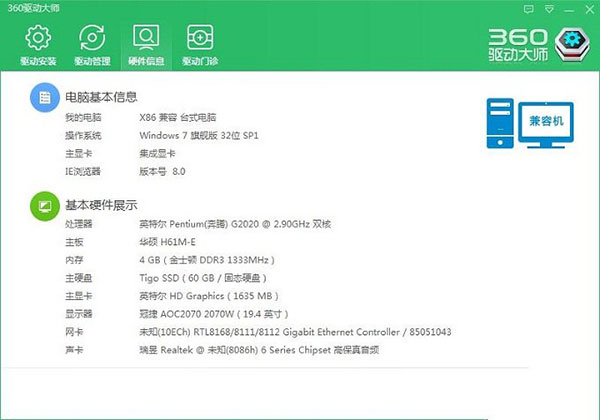Click the 360驱动大师 window title text
The width and height of the screenshot is (600, 420).
pyautogui.click(x=34, y=8)
